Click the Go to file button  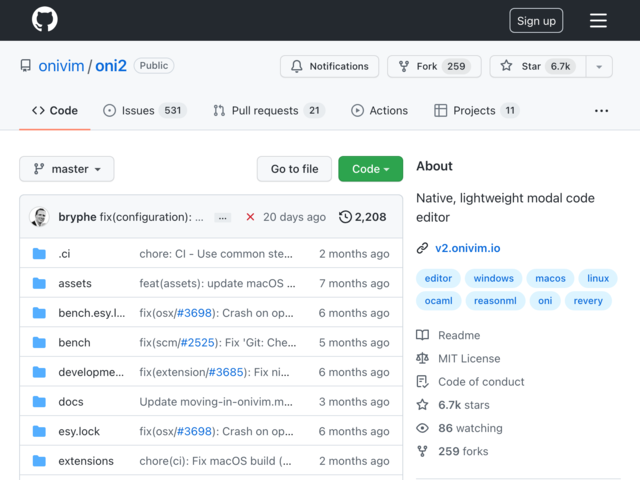point(294,169)
